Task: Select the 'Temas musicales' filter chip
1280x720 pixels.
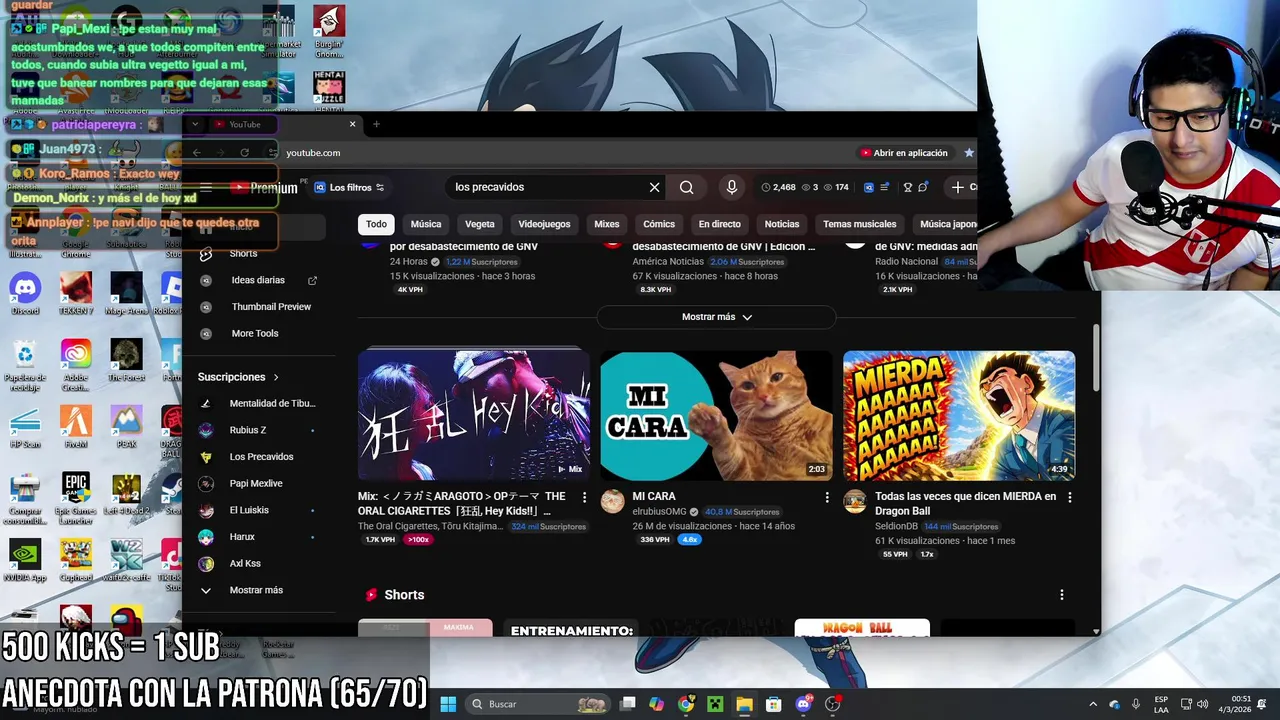Action: [x=859, y=224]
